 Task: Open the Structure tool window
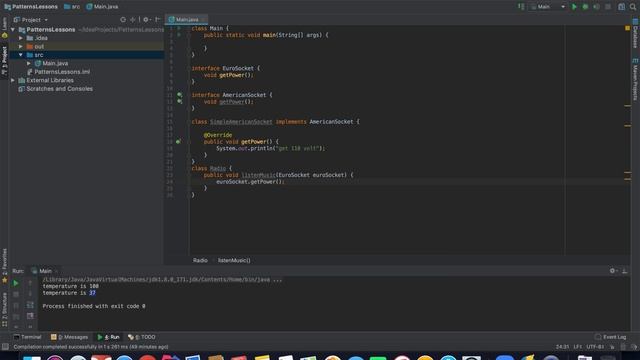click(x=4, y=310)
